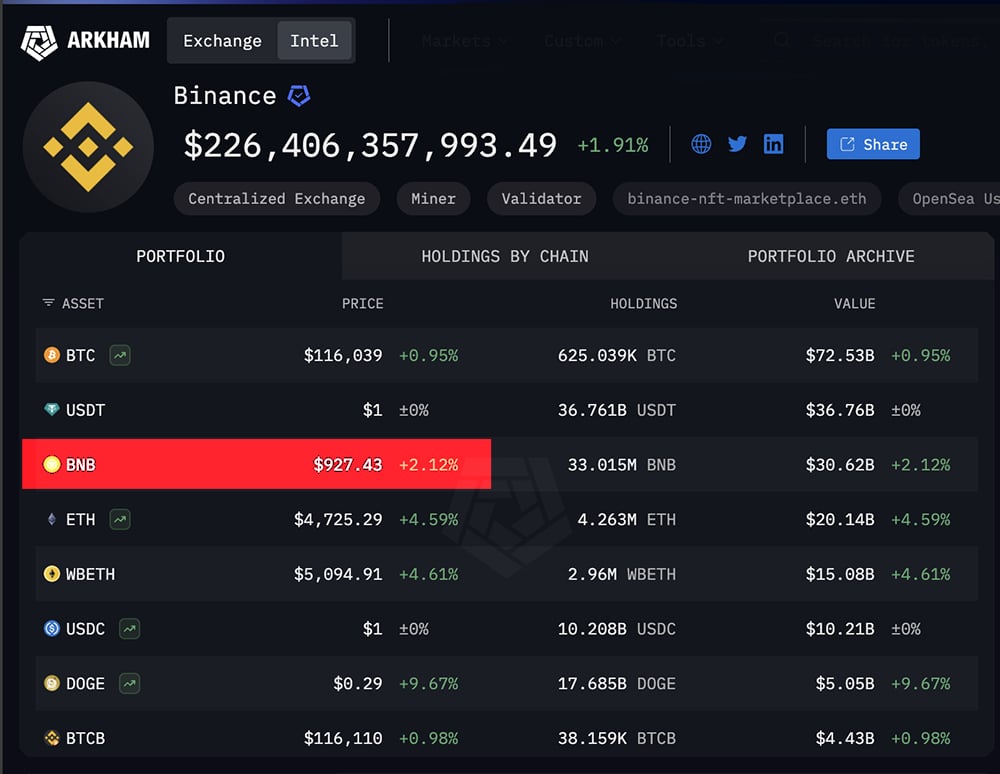Expand the Custom dropdown menu
Image resolution: width=1000 pixels, height=774 pixels.
(582, 41)
